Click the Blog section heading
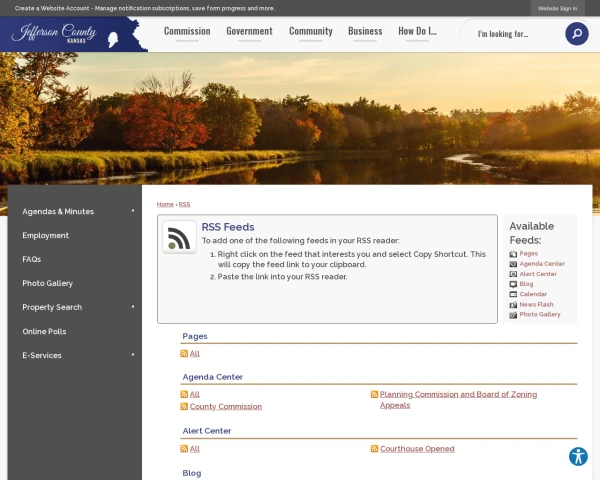The height and width of the screenshot is (480, 600). tap(192, 473)
